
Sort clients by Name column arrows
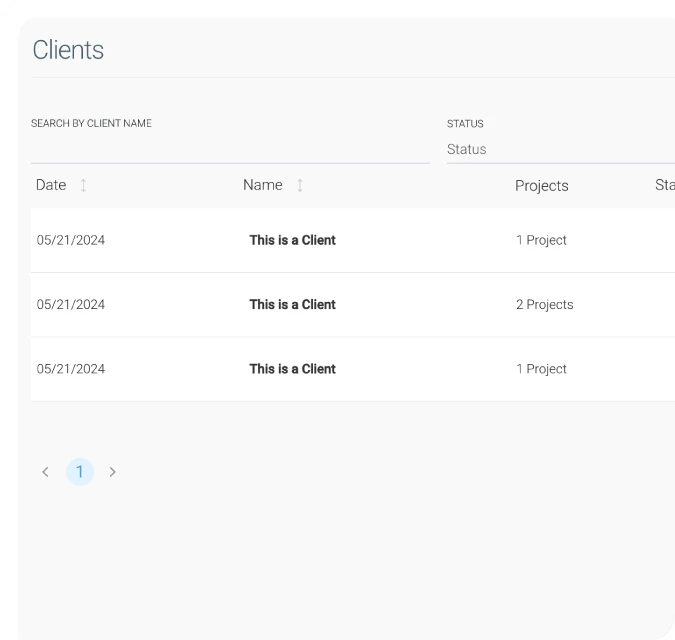tap(300, 185)
